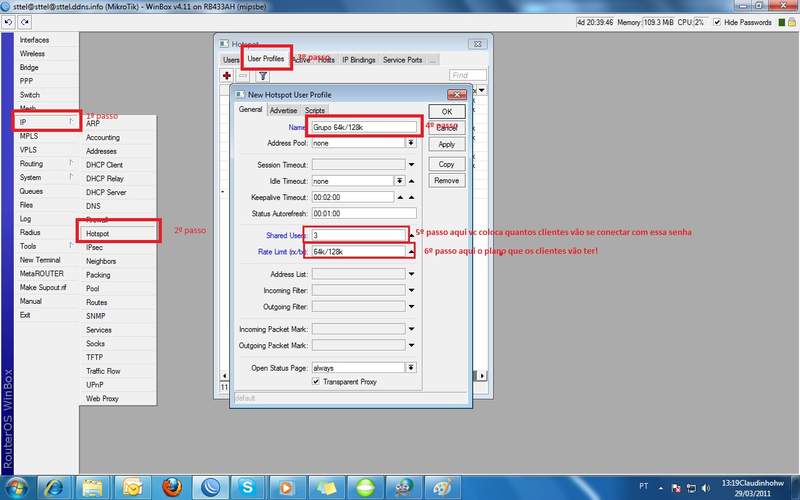Screen dimensions: 800x500
Task: Click the Keepalive Timeout input field
Action: [x=353, y=197]
